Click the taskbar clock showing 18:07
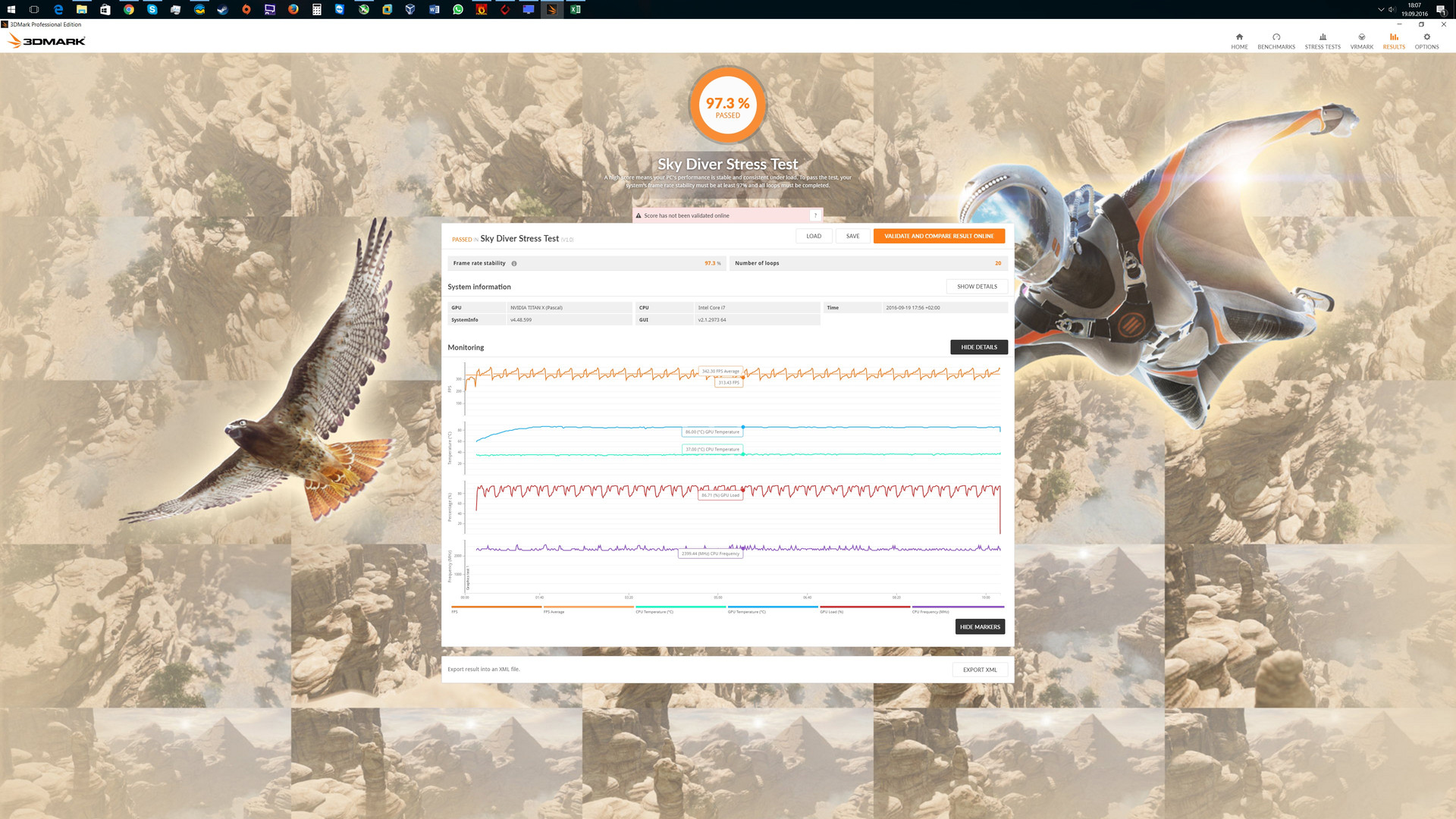This screenshot has width=1456, height=819. (x=1414, y=9)
